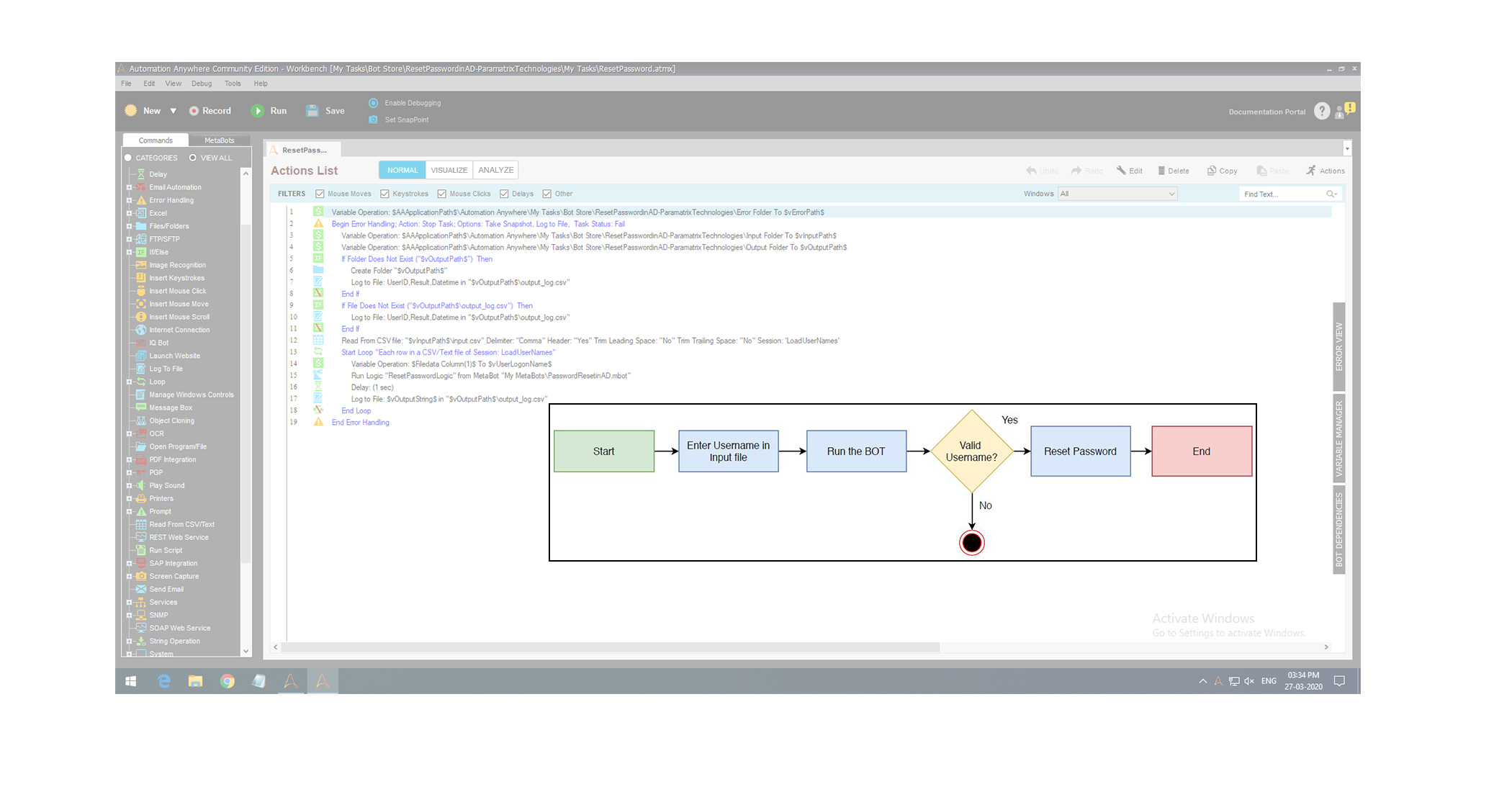Open the File menu
The image size is (1512, 792).
pos(126,84)
